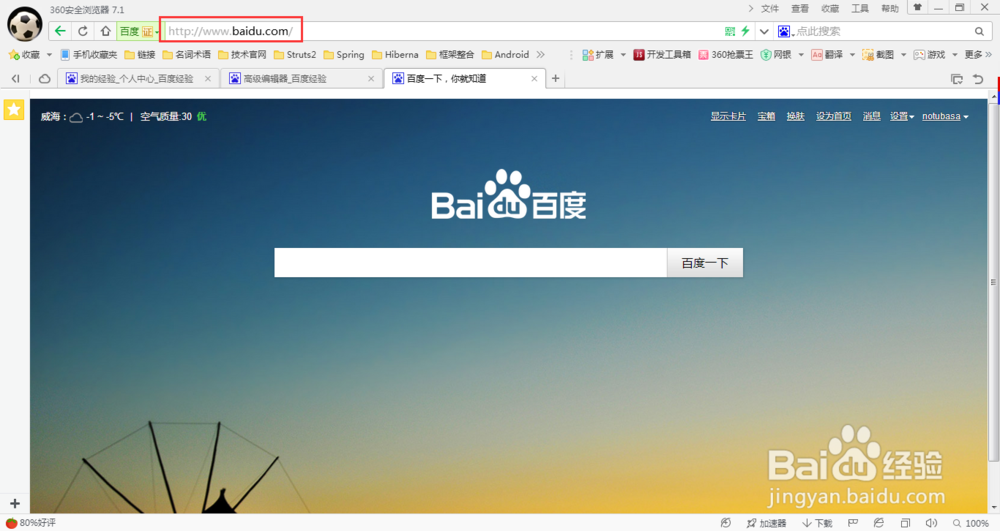Click the magnifier icon in the search box
1000x531 pixels.
coord(979,31)
